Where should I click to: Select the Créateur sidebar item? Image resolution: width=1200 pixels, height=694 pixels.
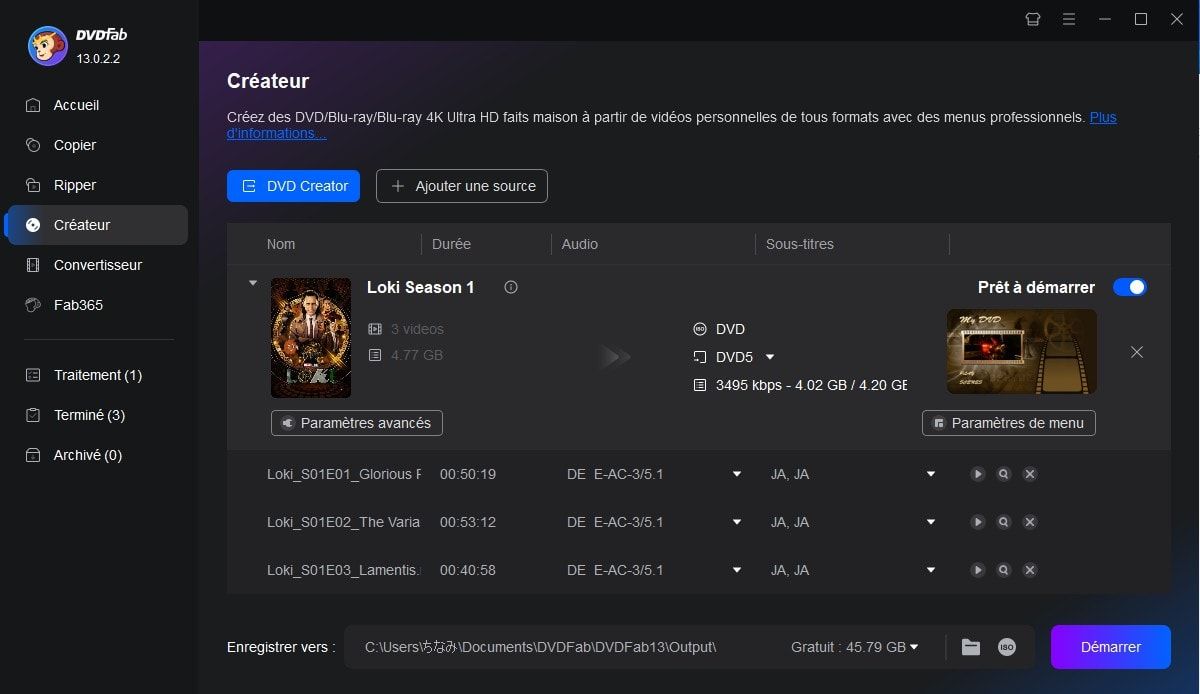tap(96, 225)
